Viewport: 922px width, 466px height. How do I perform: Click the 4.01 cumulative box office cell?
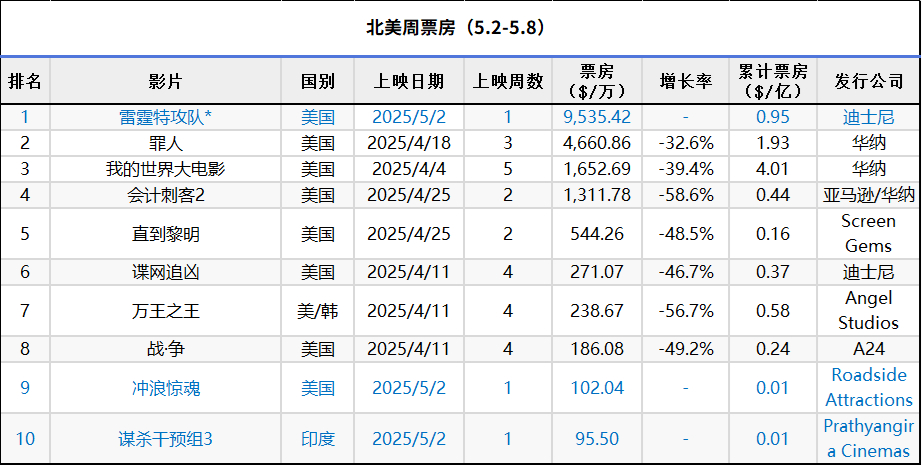[x=773, y=169]
